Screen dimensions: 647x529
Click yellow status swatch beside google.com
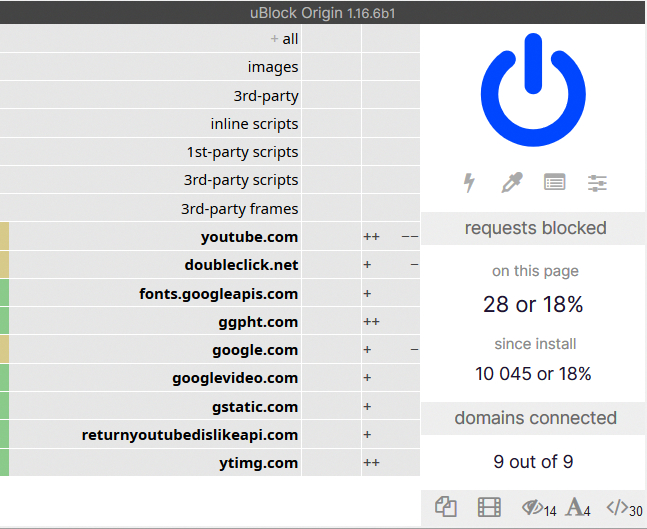click(x=4, y=350)
